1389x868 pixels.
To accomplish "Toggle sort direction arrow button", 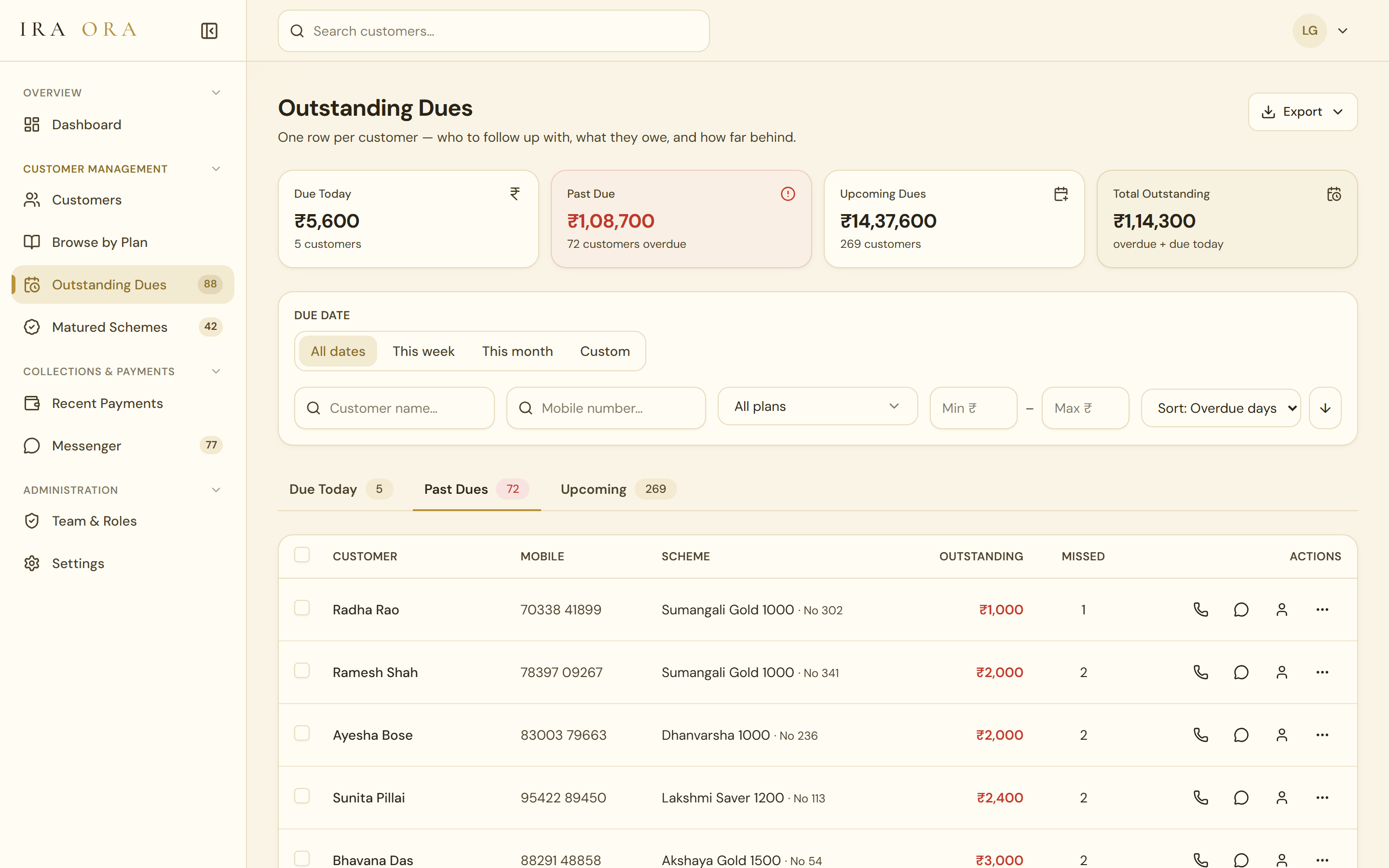I will pyautogui.click(x=1325, y=408).
